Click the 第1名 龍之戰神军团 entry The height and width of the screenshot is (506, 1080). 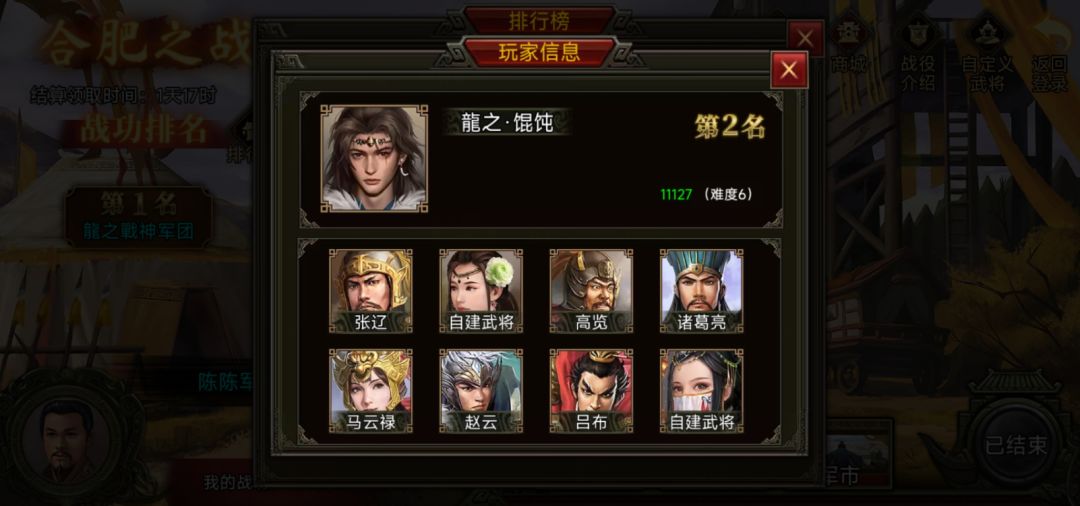click(x=138, y=217)
